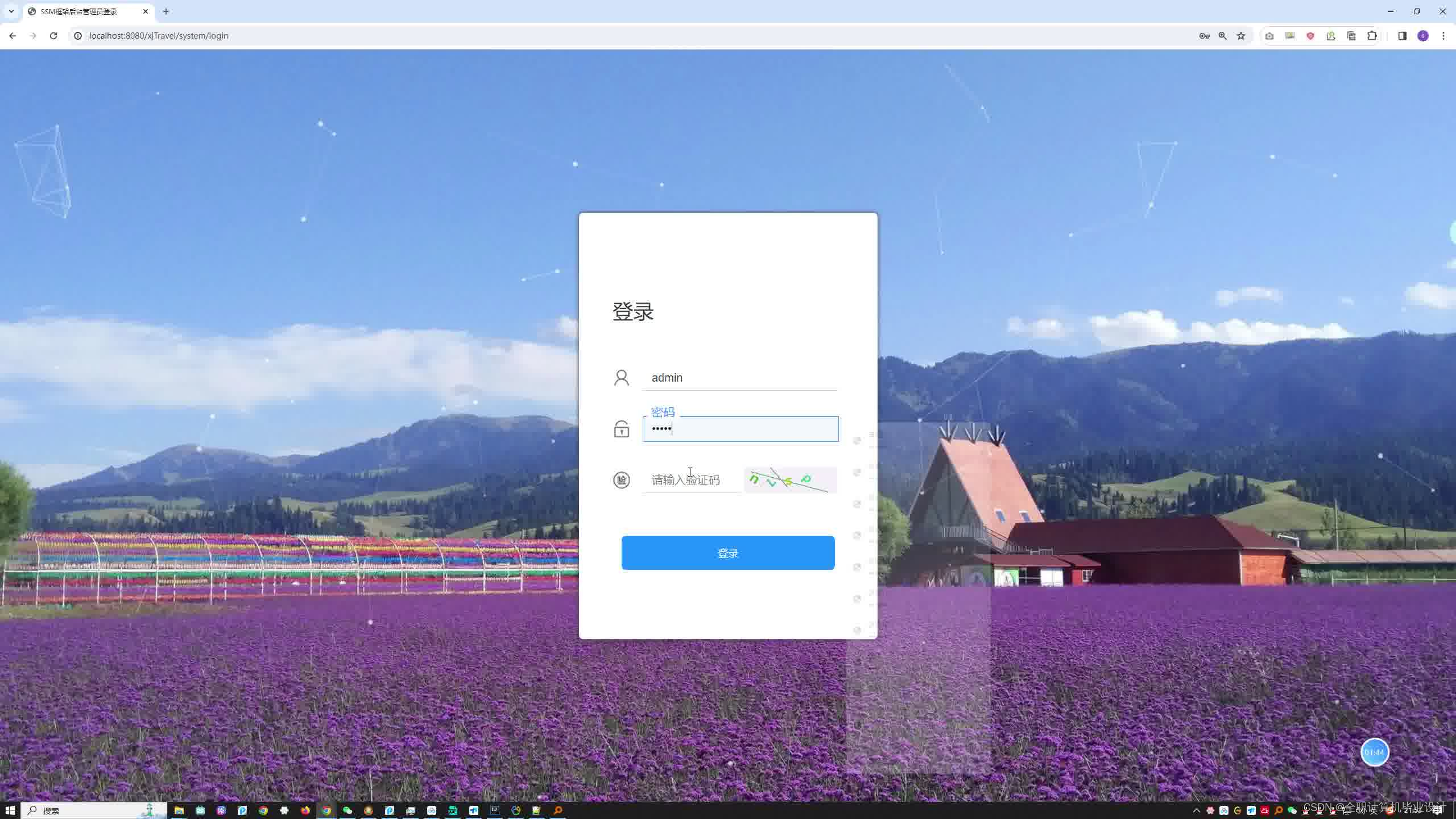
Task: Click the blue 登录 login button
Action: tap(727, 552)
